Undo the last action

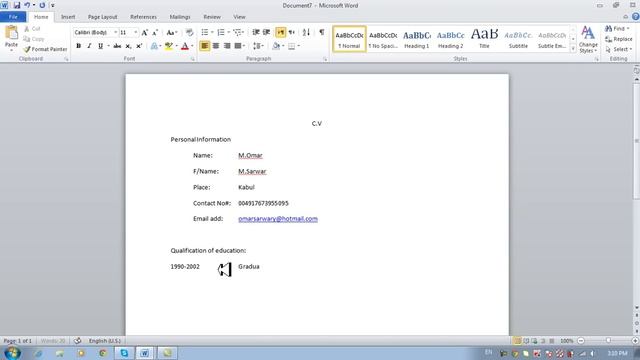click(27, 5)
